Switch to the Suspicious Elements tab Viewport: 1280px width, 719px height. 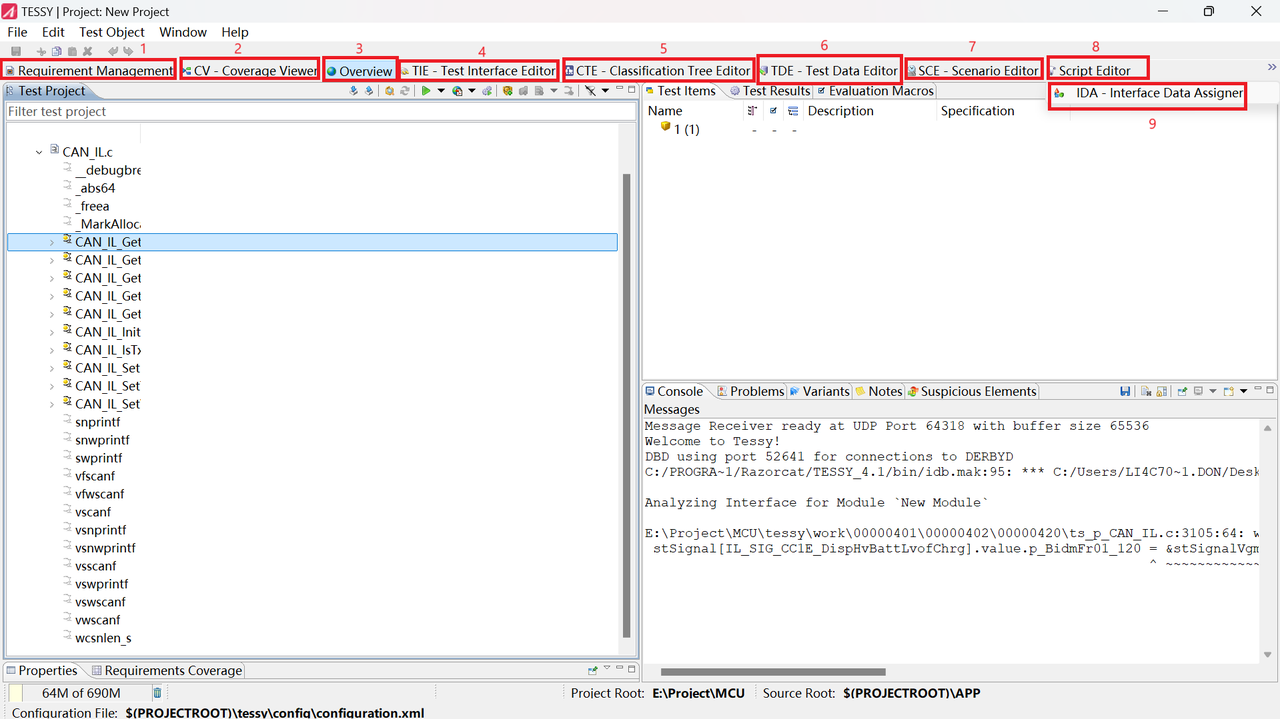tap(972, 391)
